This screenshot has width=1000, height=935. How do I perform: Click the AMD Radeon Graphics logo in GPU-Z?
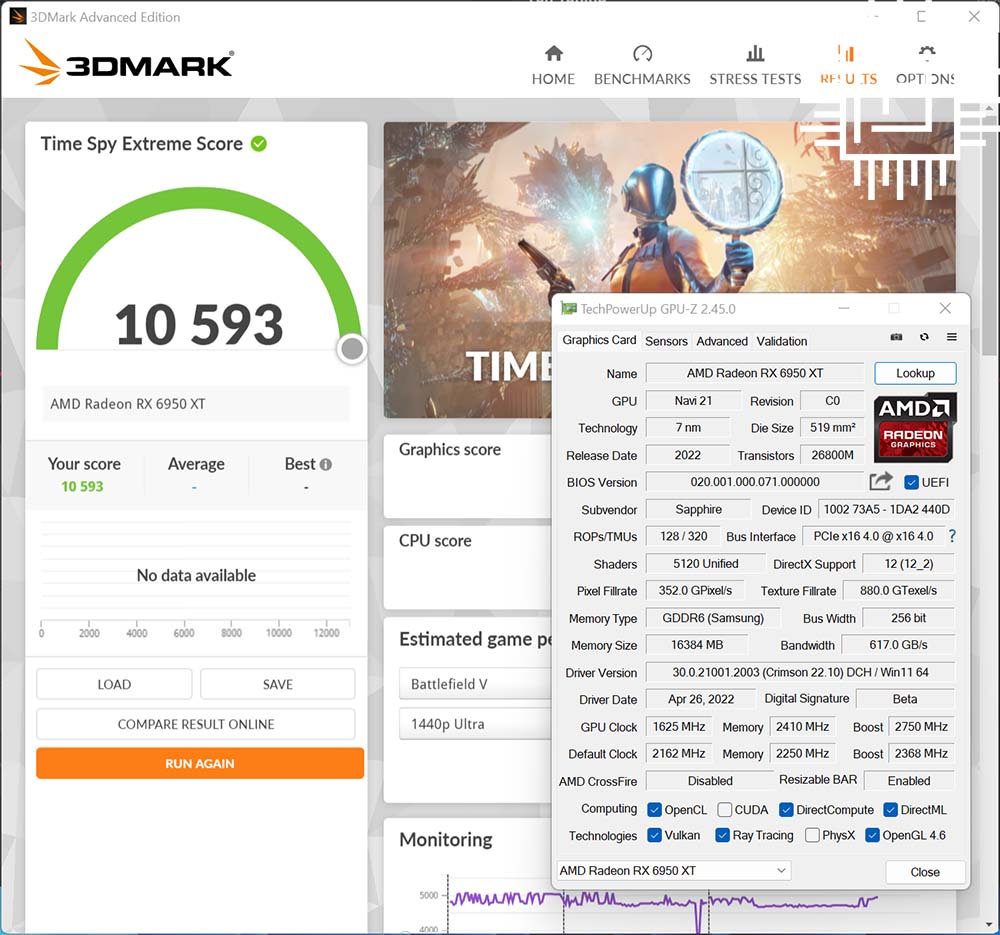[x=915, y=427]
